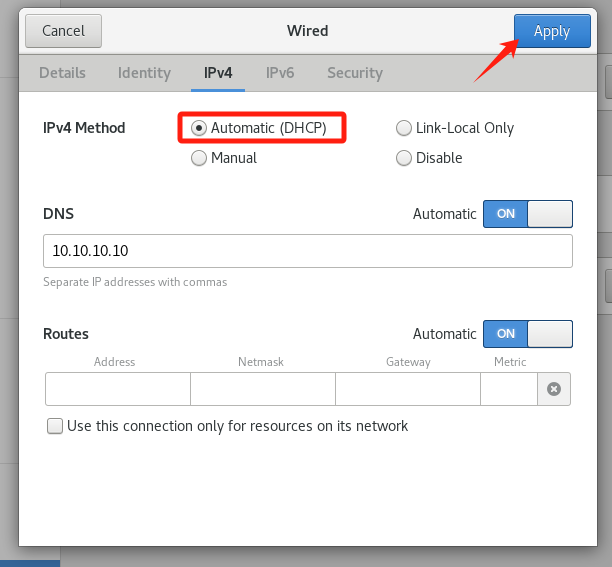Choose the Disable IPv4 method
Viewport: 612px width, 567px height.
tap(404, 158)
